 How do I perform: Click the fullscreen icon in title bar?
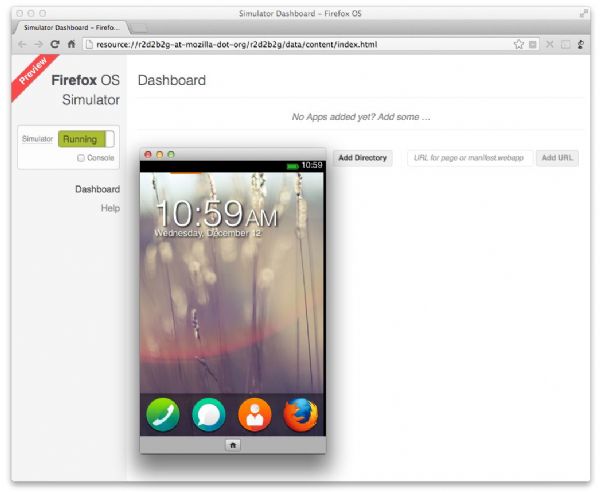pyautogui.click(x=584, y=13)
